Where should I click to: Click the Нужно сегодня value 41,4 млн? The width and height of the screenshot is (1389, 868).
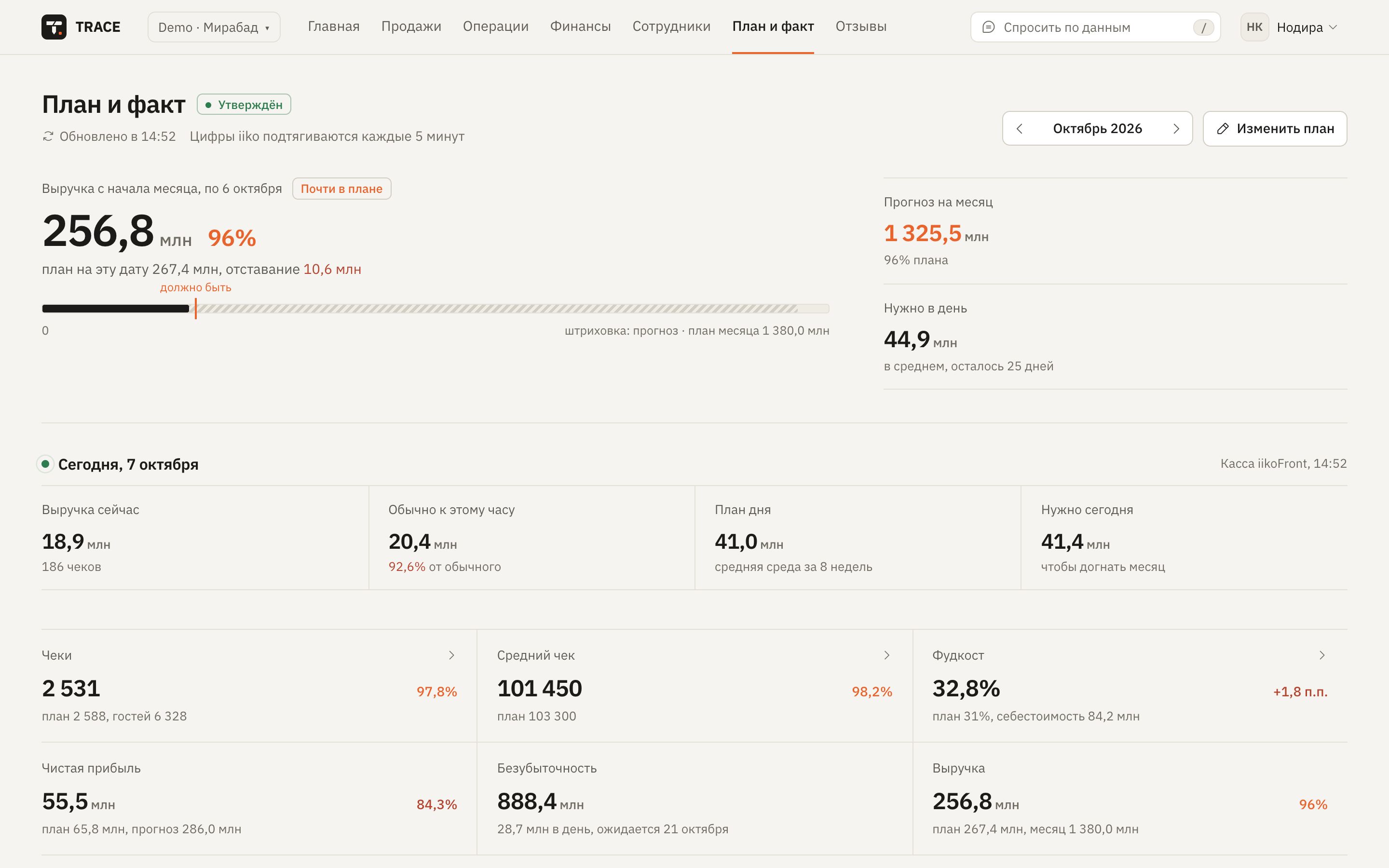[1076, 542]
